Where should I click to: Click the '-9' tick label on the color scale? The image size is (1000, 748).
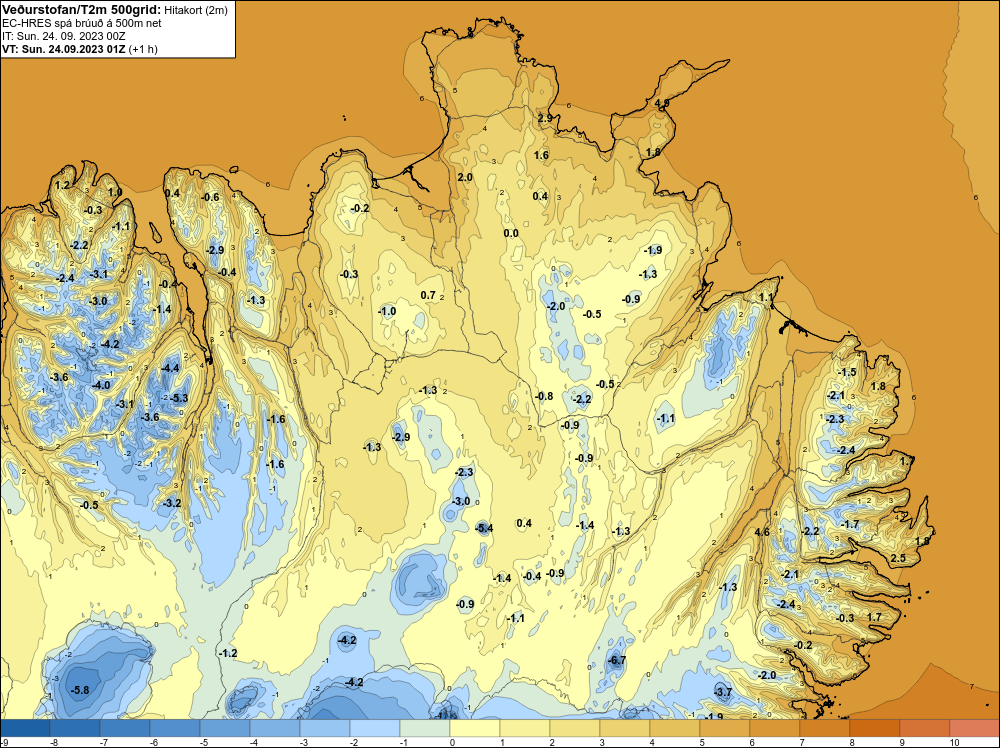click(x=4, y=742)
